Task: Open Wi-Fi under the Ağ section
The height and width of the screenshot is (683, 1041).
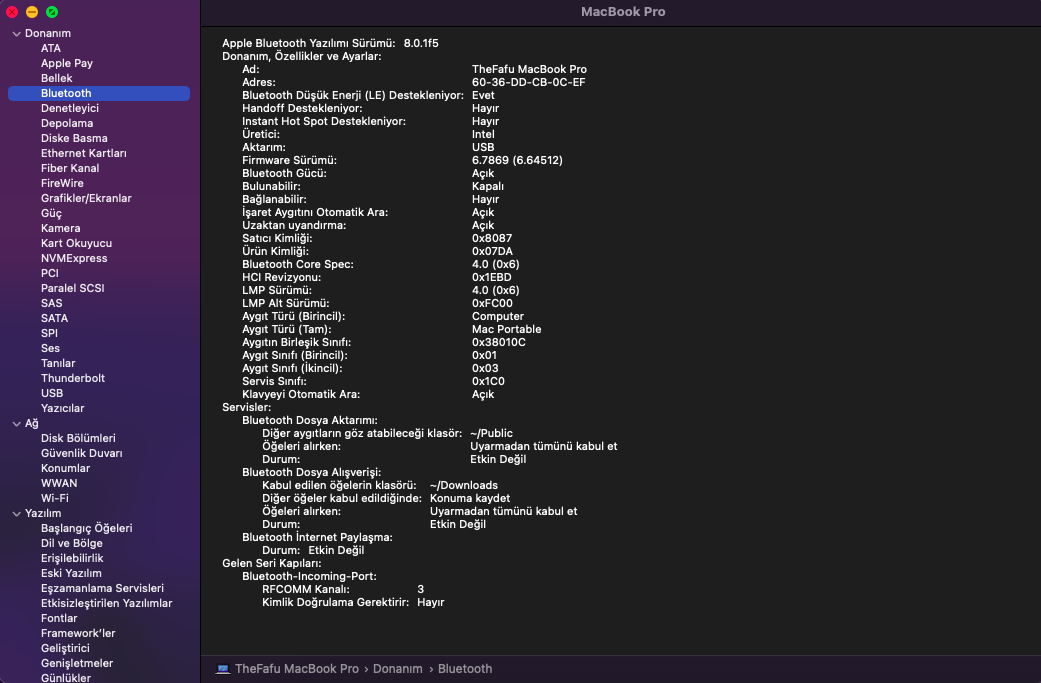Action: point(54,498)
